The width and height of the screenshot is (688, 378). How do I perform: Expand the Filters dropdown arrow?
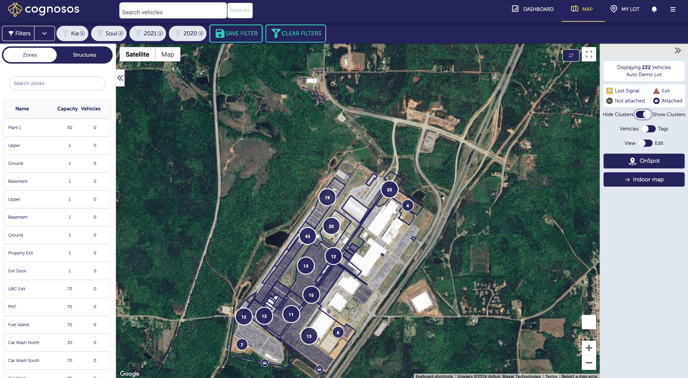[x=45, y=33]
